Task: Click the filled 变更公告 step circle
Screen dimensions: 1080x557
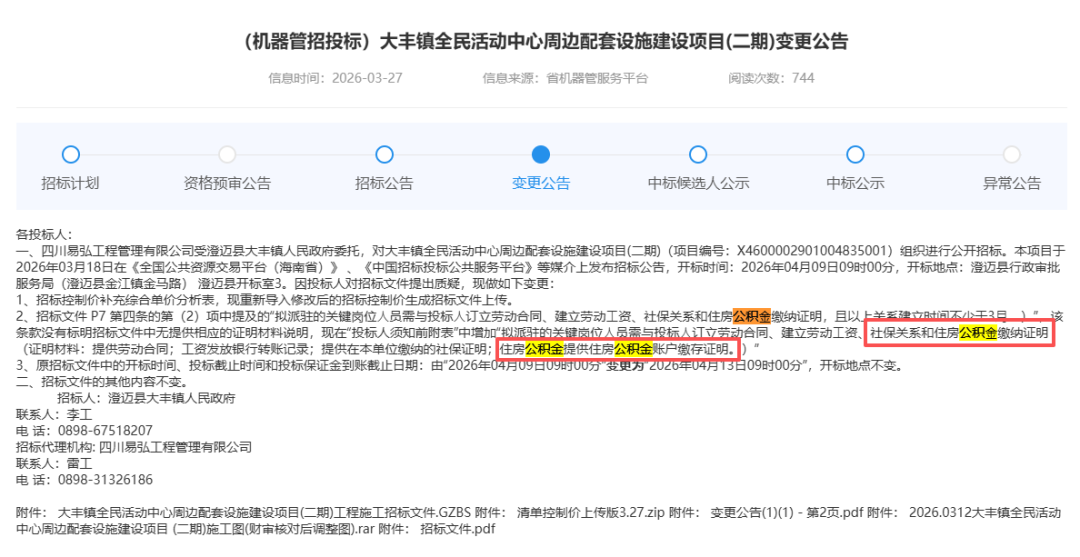Action: [541, 154]
